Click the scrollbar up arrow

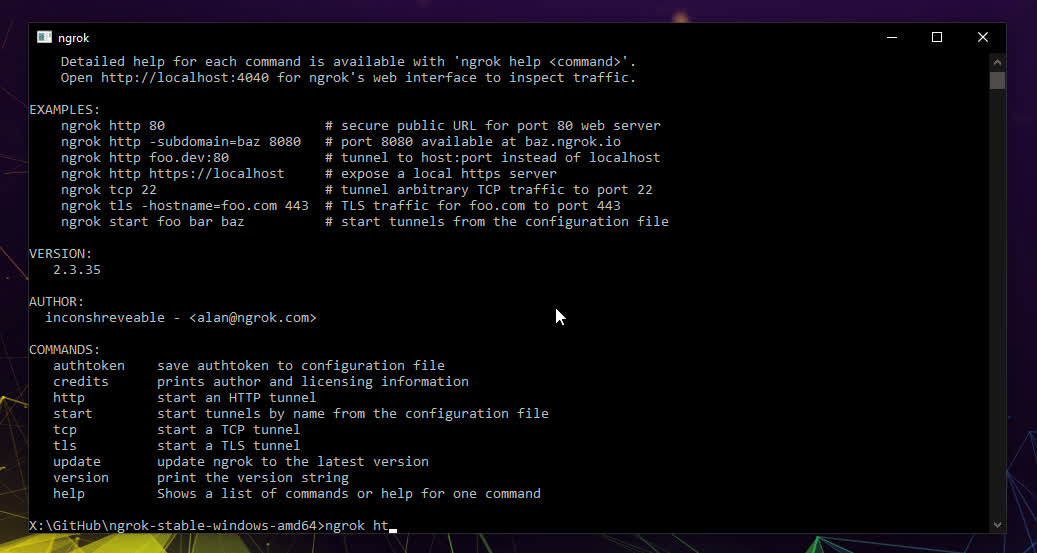[x=997, y=62]
